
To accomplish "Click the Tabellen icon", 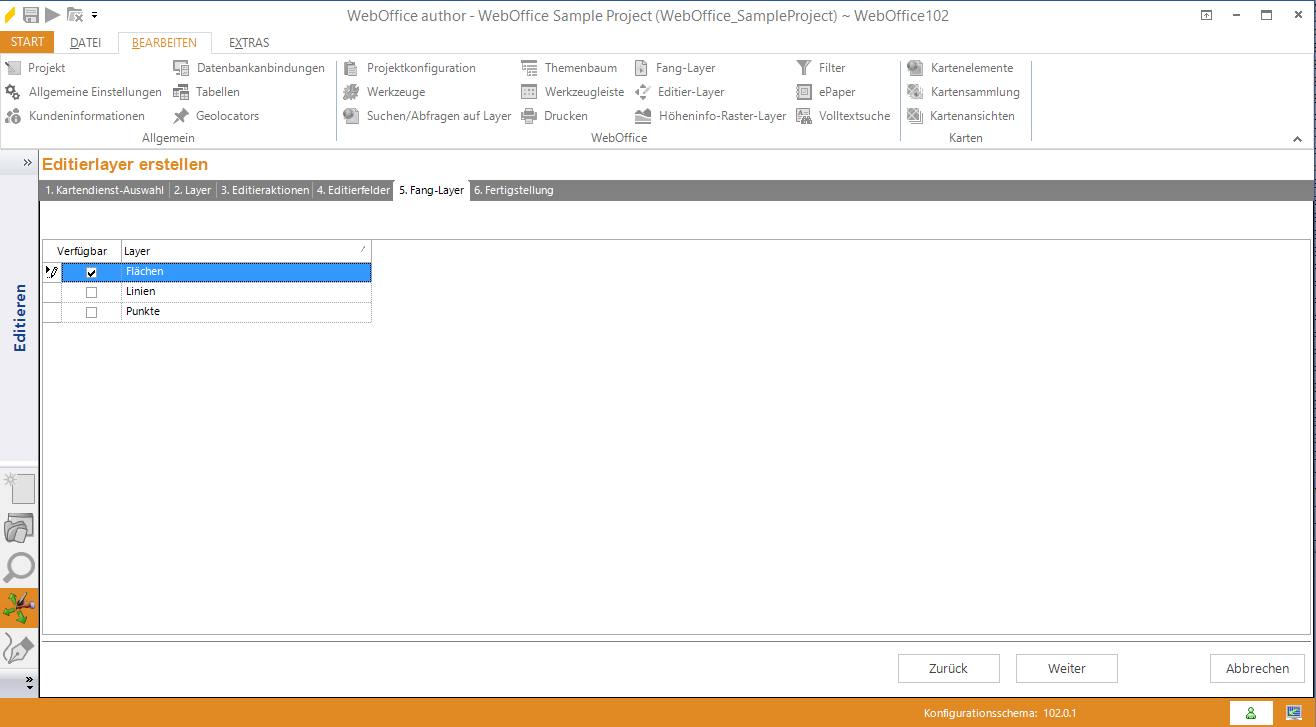I will click(x=181, y=92).
